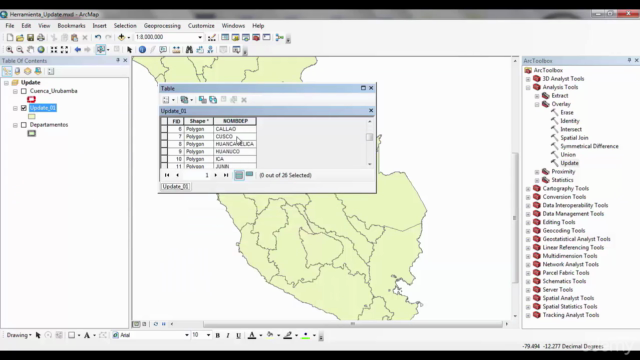
Task: List by Visibility in Table Of Contents
Action: coord(27,71)
